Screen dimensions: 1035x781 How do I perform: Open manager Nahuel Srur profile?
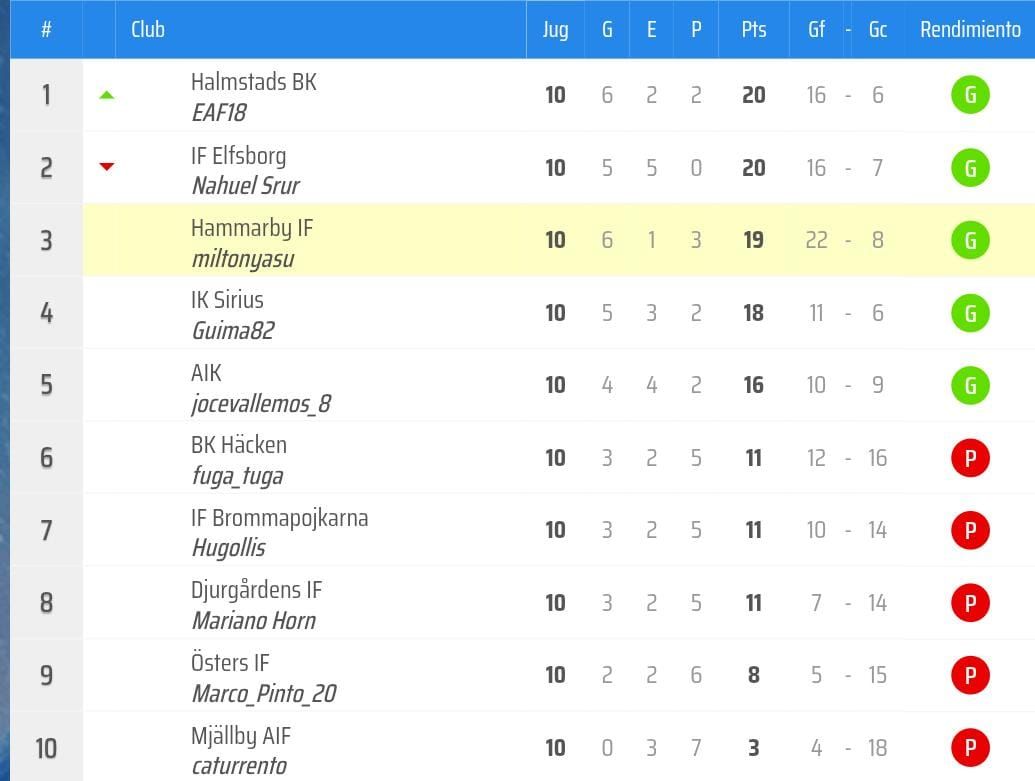(245, 185)
